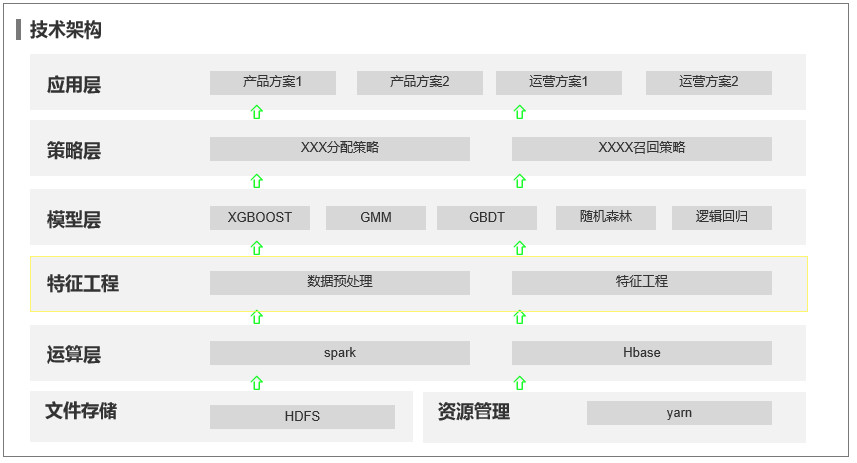This screenshot has width=857, height=463.
Task: Select the 随机森林 box
Action: [x=606, y=217]
